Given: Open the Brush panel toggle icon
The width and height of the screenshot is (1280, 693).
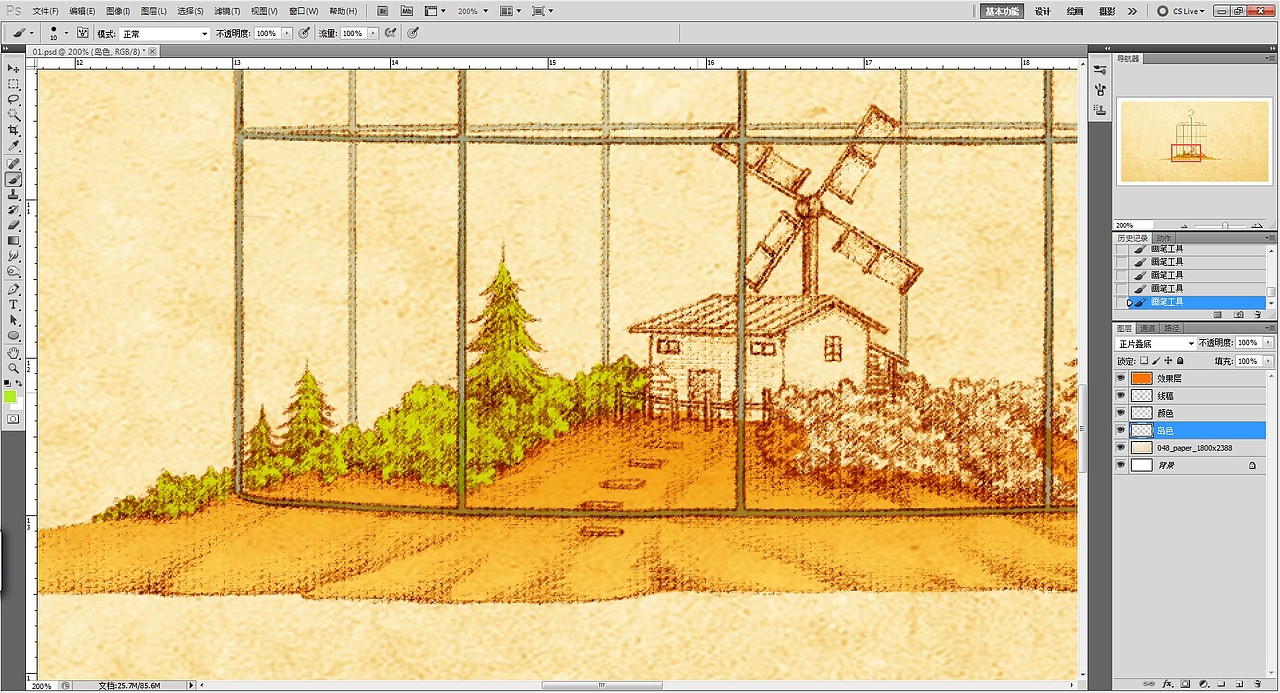Looking at the screenshot, I should pyautogui.click(x=83, y=33).
